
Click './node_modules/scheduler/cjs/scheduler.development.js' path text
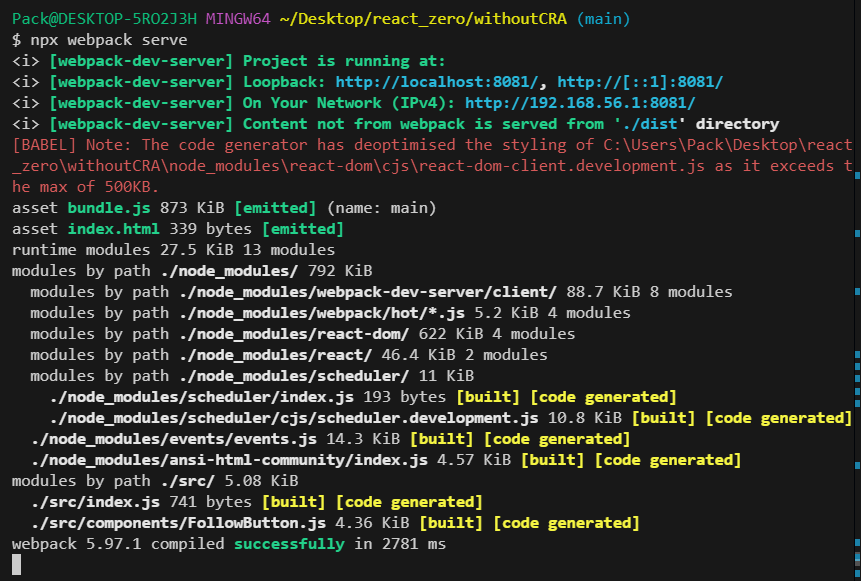294,418
